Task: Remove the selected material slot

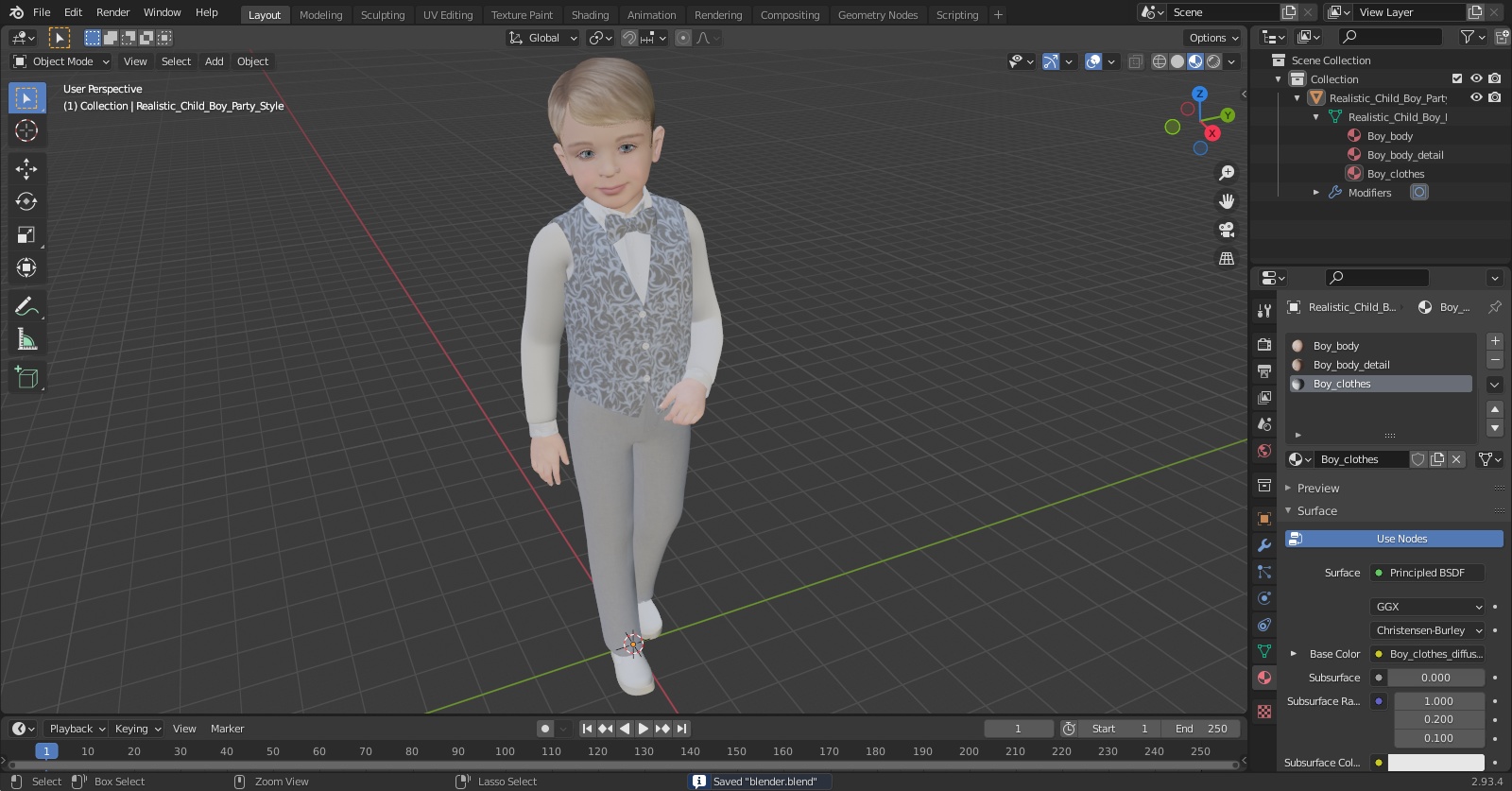Action: tap(1495, 360)
